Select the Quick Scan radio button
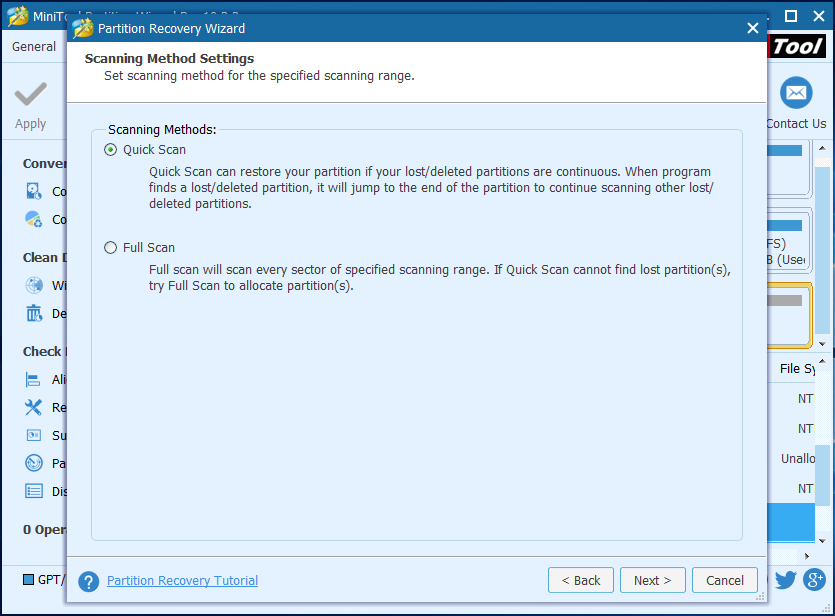Screen dimensions: 835x616 point(110,150)
